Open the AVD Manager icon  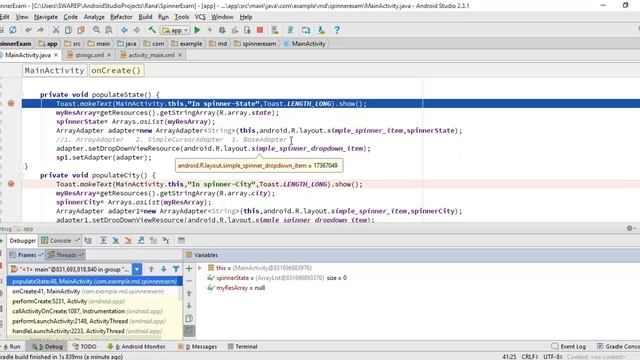tap(275, 30)
